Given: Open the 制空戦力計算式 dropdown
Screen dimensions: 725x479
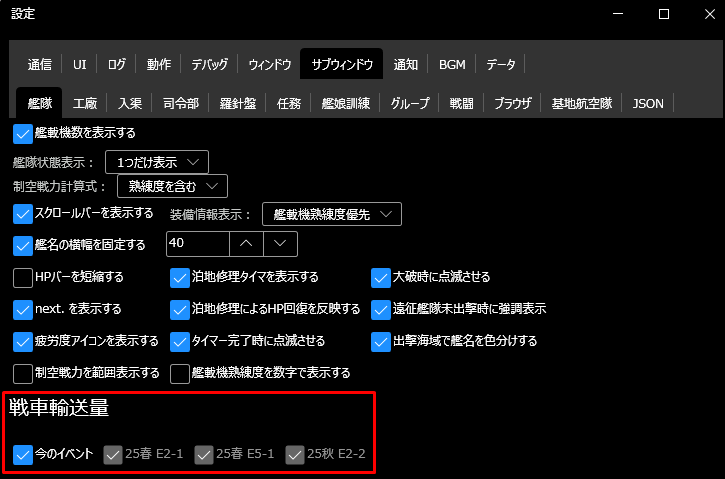Looking at the screenshot, I should click(x=172, y=186).
